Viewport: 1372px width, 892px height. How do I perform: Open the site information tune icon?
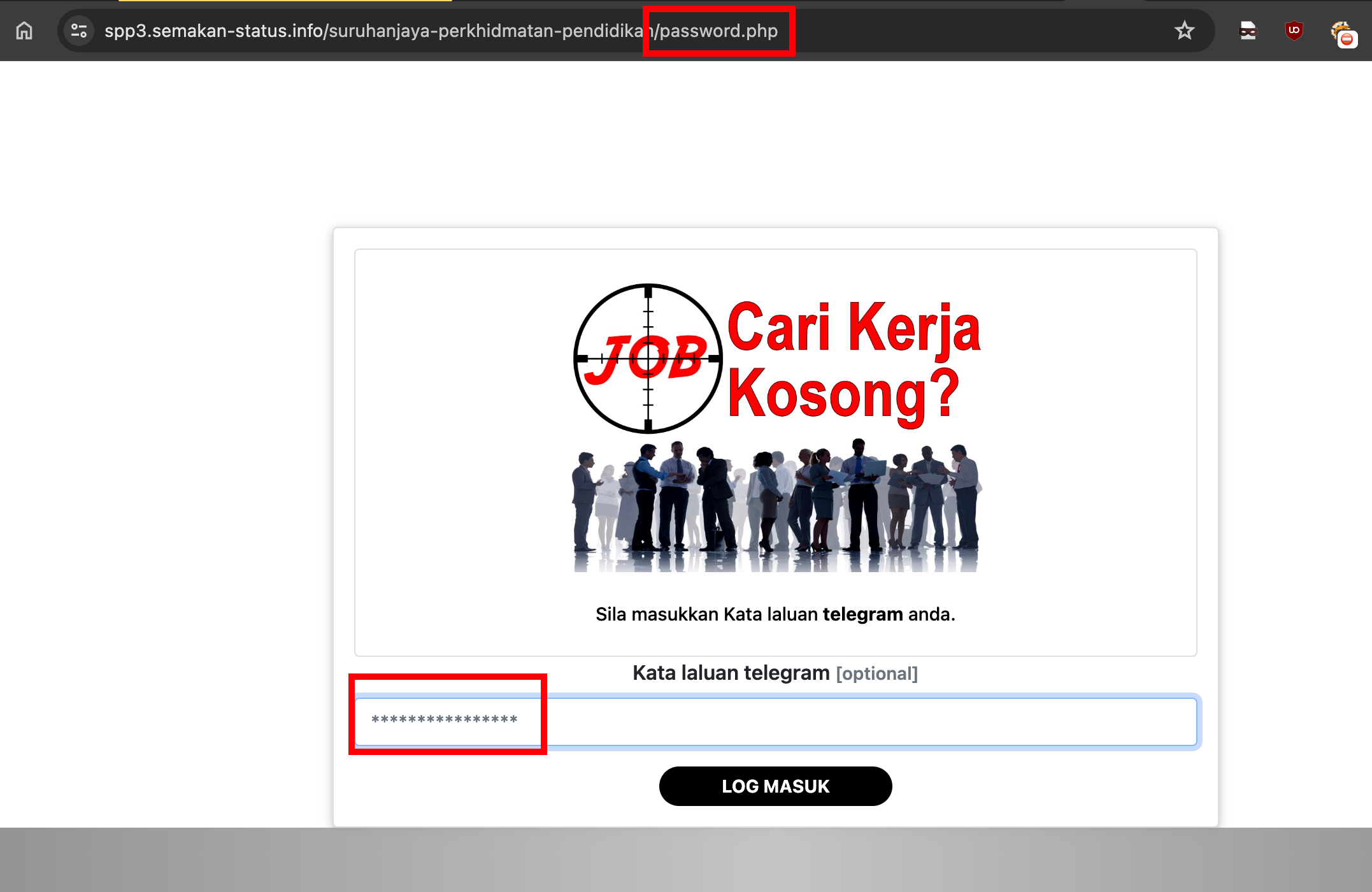point(79,31)
